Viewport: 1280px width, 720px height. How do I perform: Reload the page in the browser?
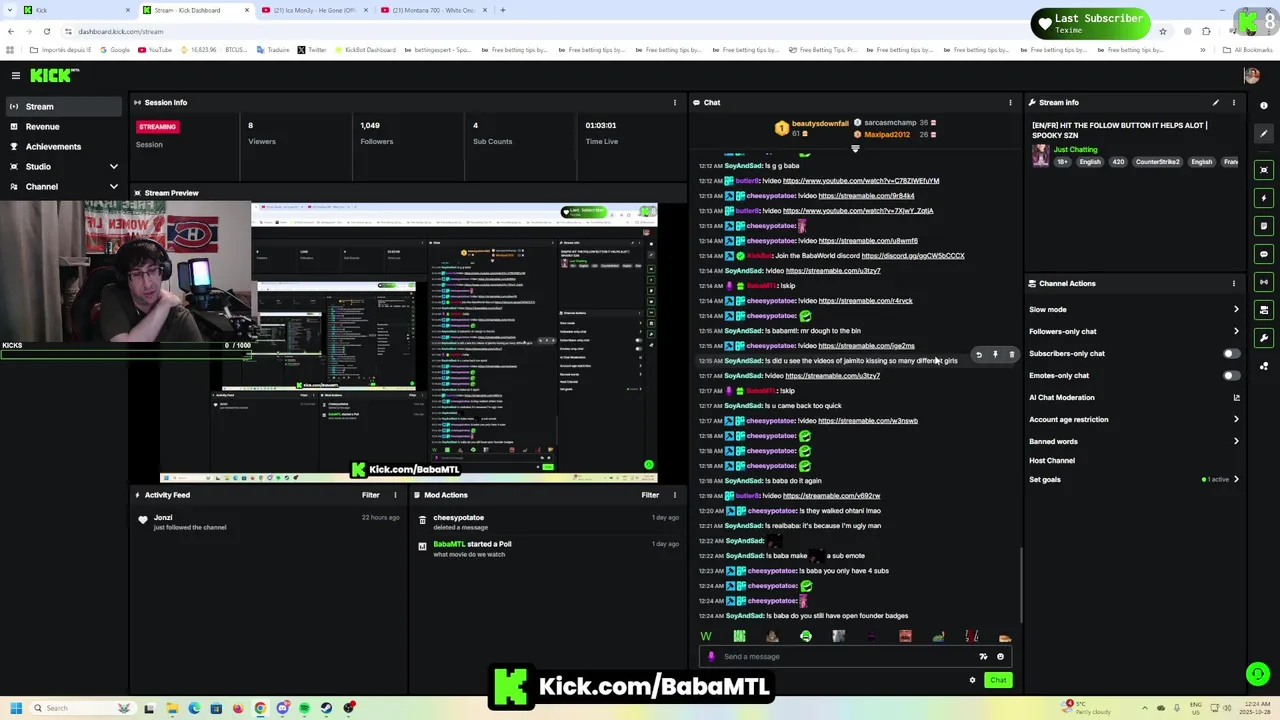point(46,31)
